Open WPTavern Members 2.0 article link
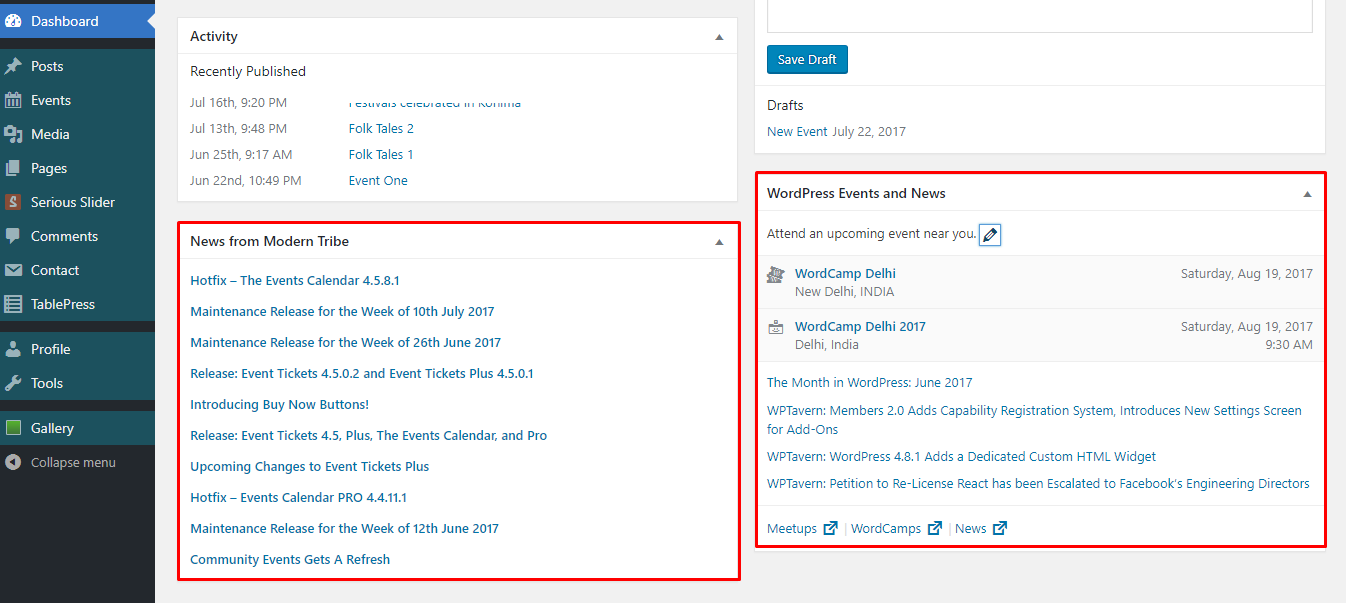This screenshot has width=1346, height=603. (1034, 420)
